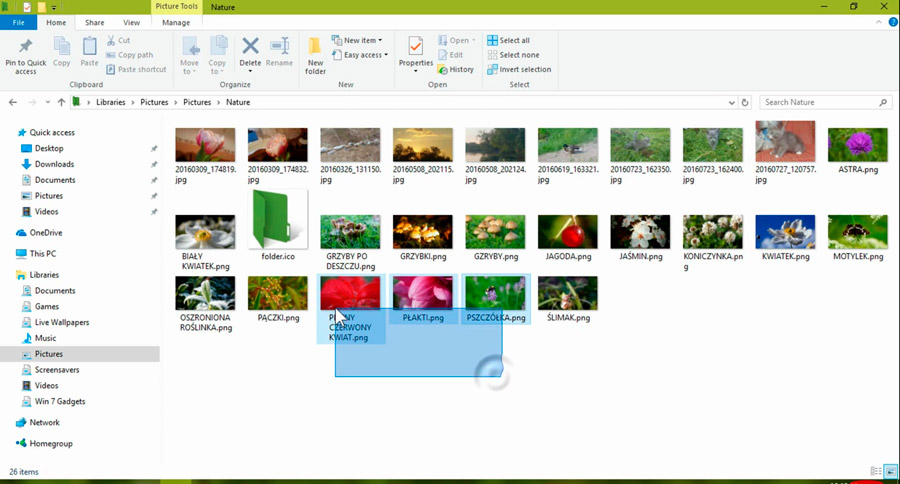Image resolution: width=900 pixels, height=484 pixels.
Task: Open Network in the navigation pane
Action: coord(44,422)
